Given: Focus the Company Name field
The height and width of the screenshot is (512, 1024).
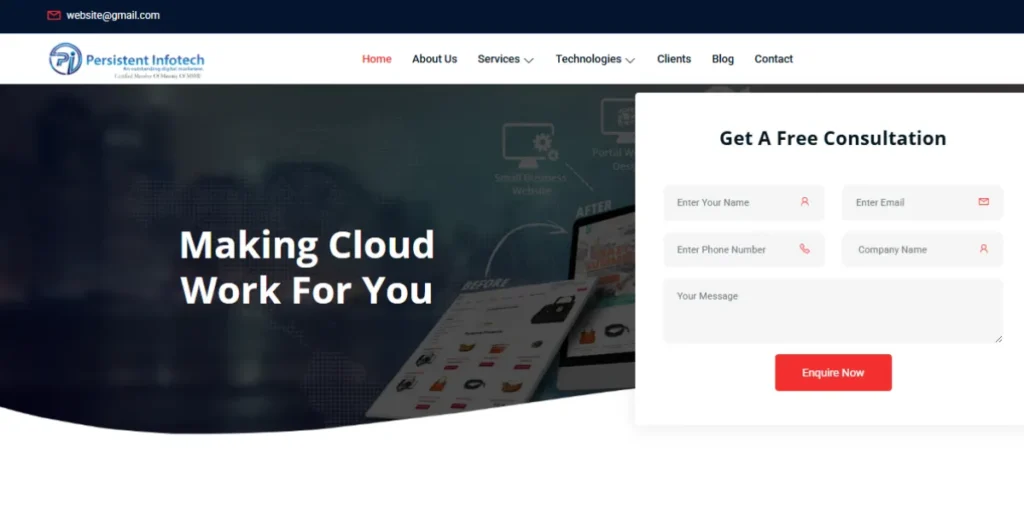Looking at the screenshot, I should pos(922,249).
